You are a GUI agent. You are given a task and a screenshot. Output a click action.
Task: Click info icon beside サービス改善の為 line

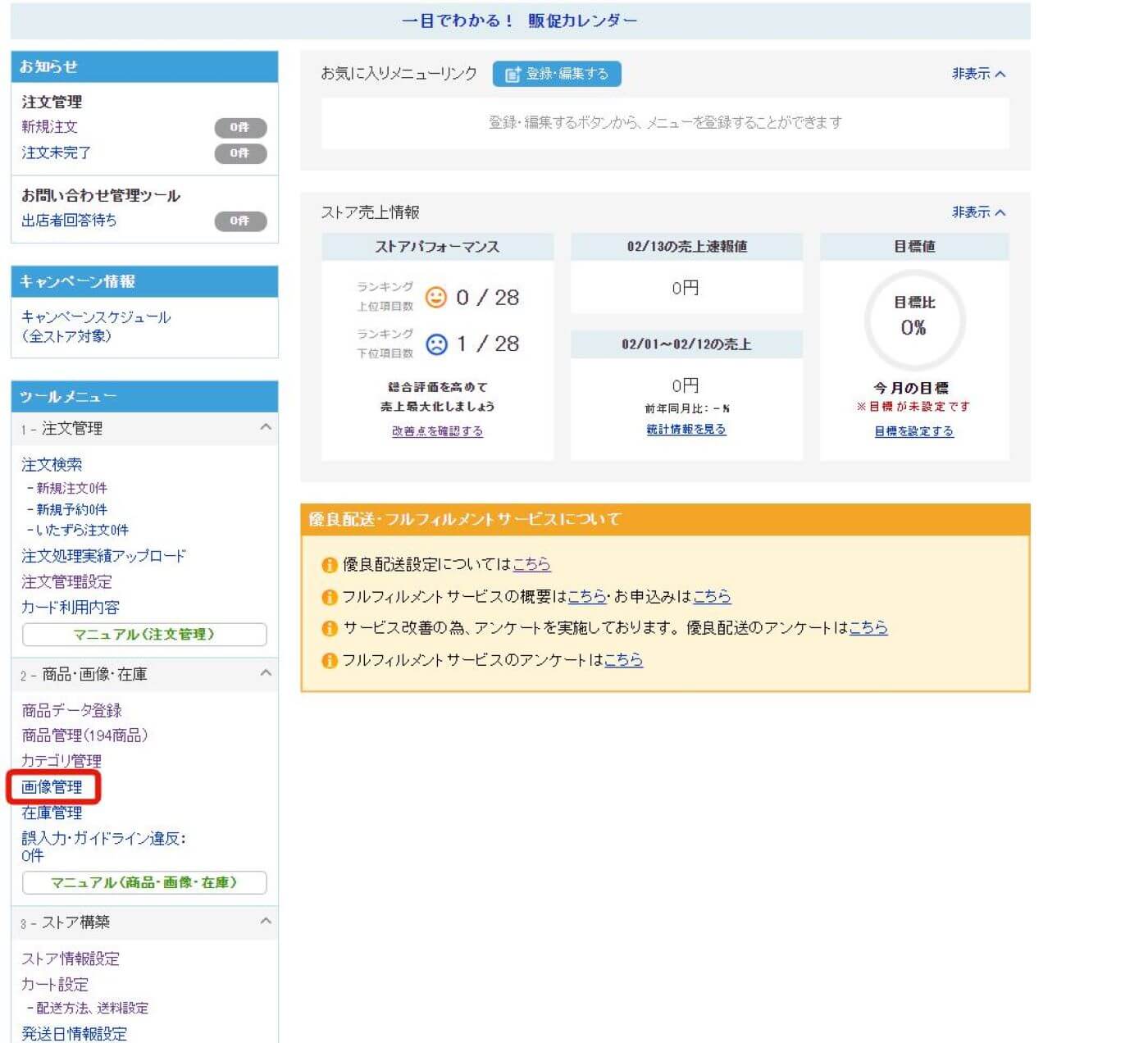330,628
